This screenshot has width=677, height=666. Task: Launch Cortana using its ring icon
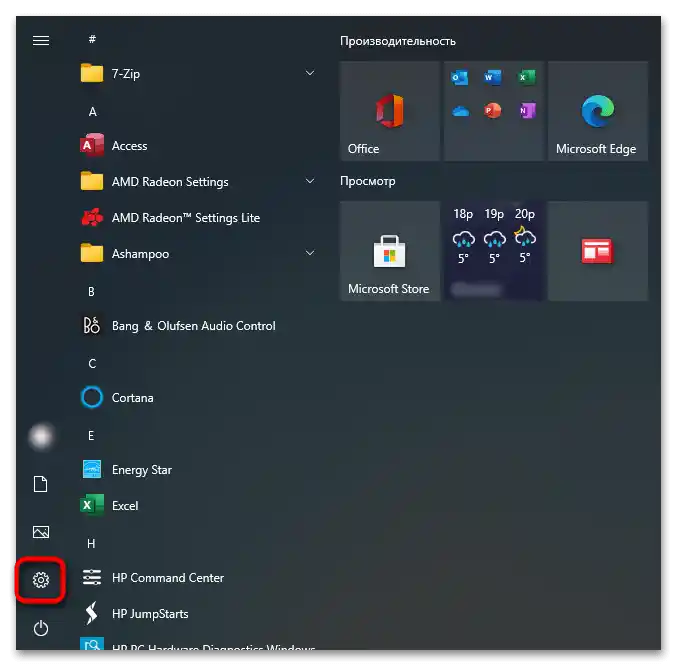pos(92,397)
